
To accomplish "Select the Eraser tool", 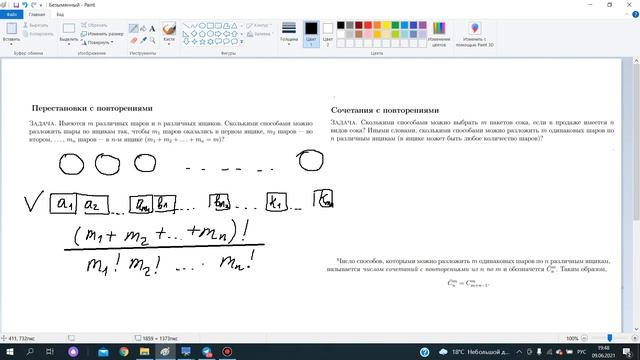I will tap(133, 40).
